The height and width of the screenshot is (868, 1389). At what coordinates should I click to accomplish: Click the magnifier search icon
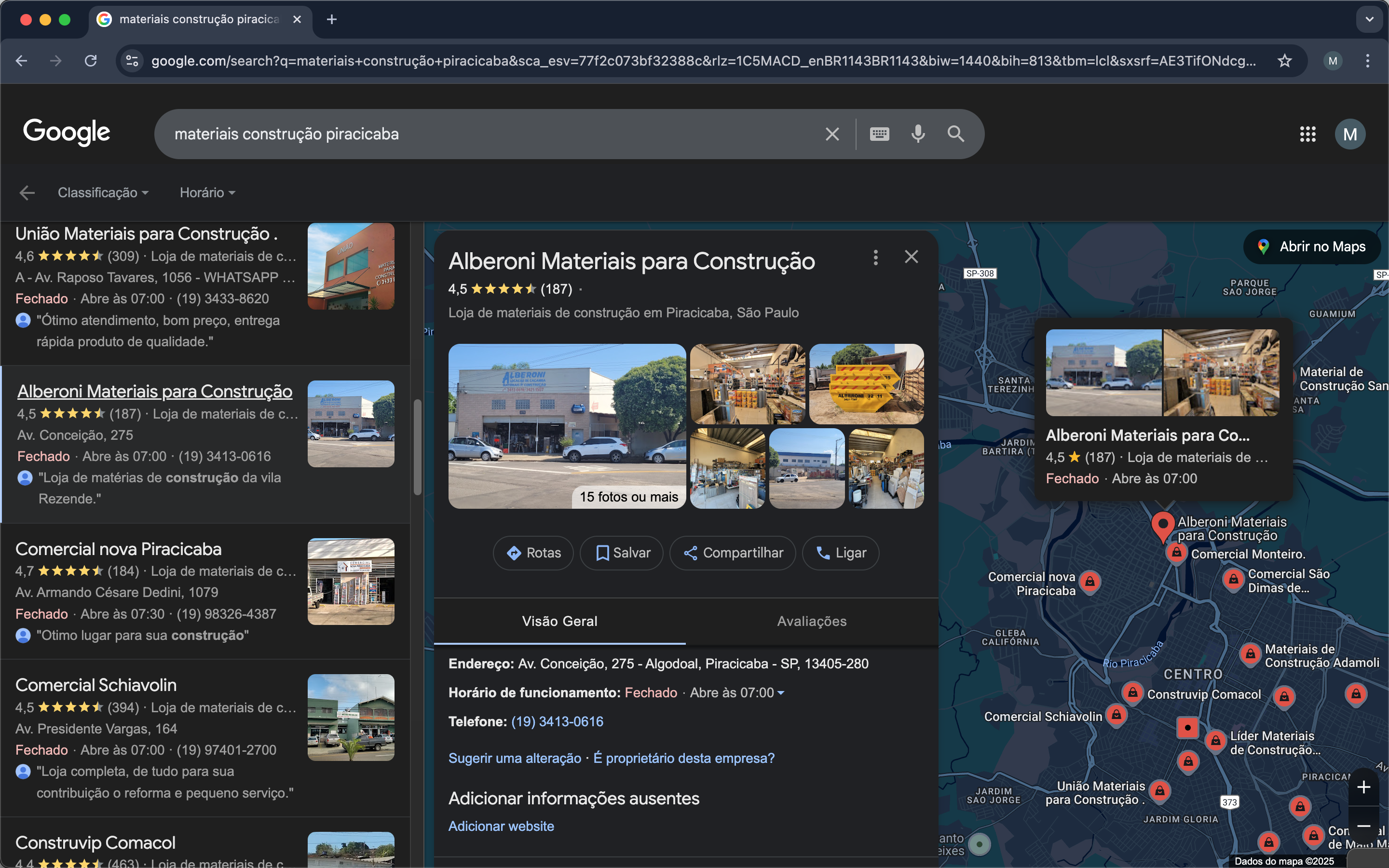pyautogui.click(x=955, y=134)
